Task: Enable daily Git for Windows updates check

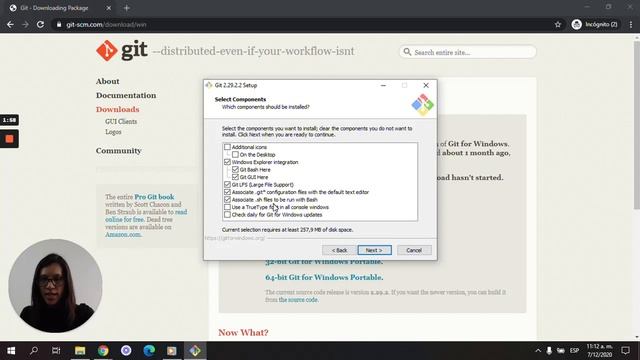Action: pos(227,215)
